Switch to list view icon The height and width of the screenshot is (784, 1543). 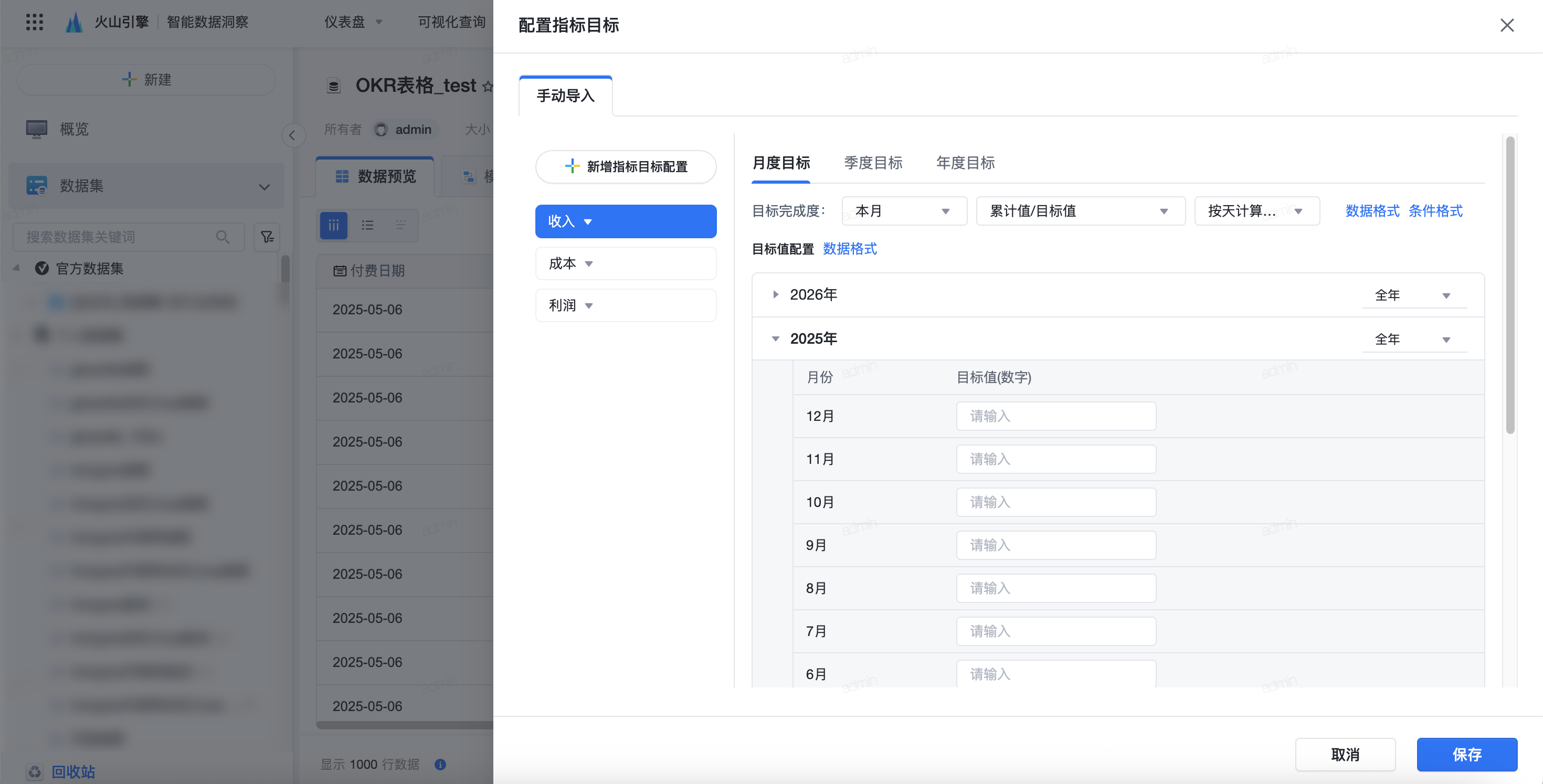coord(367,225)
